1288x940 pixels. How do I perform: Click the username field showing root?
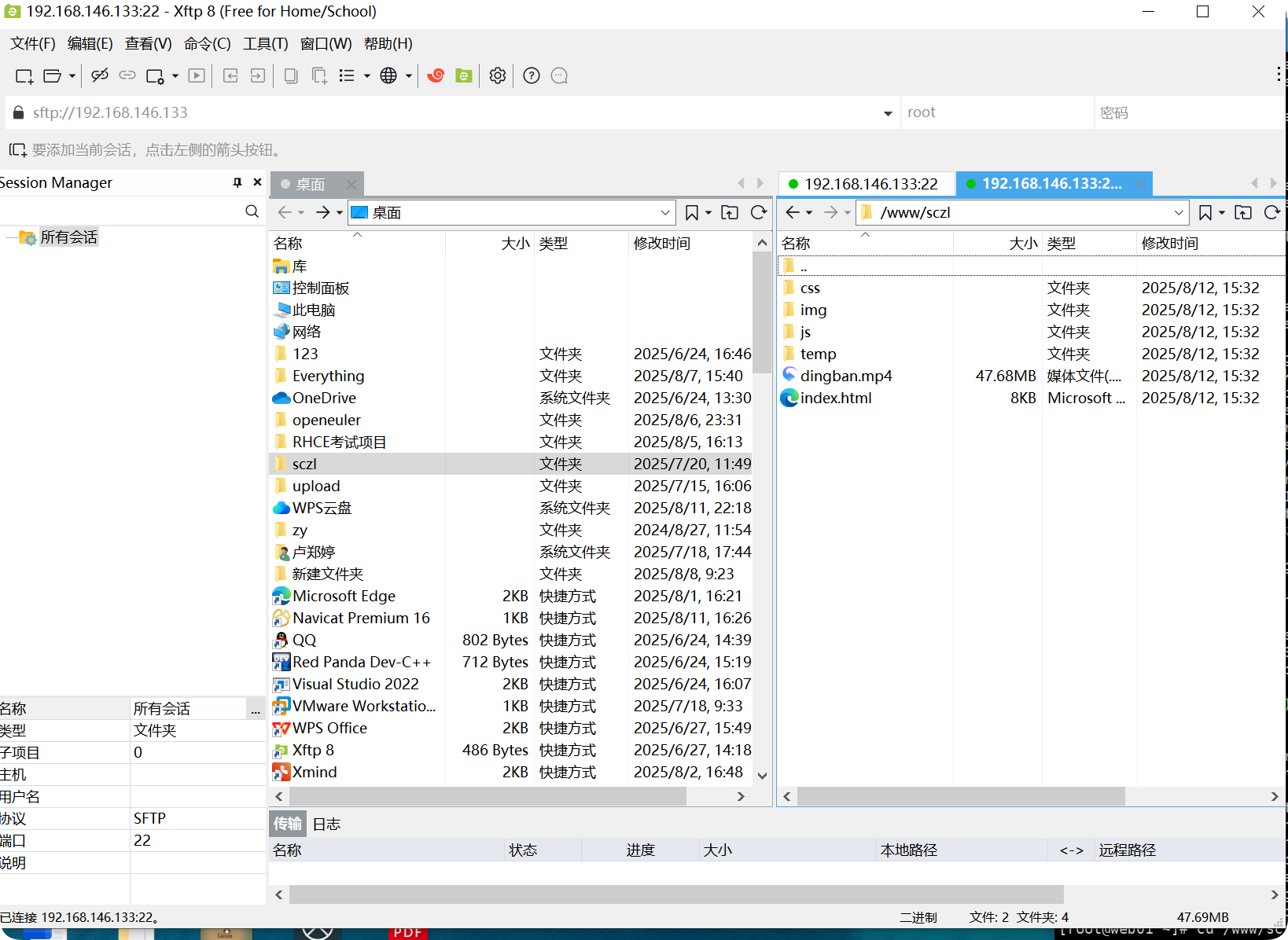click(x=996, y=112)
